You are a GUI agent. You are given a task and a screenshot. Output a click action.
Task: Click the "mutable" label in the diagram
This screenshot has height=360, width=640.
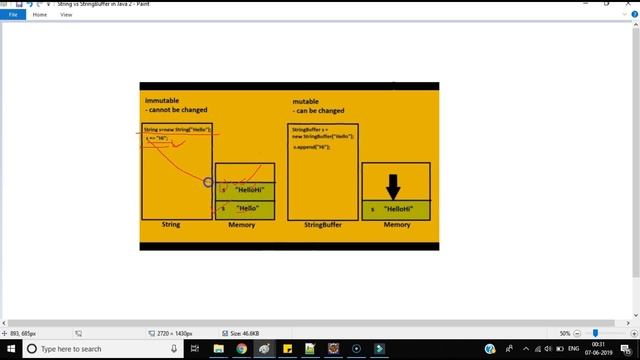tap(305, 101)
